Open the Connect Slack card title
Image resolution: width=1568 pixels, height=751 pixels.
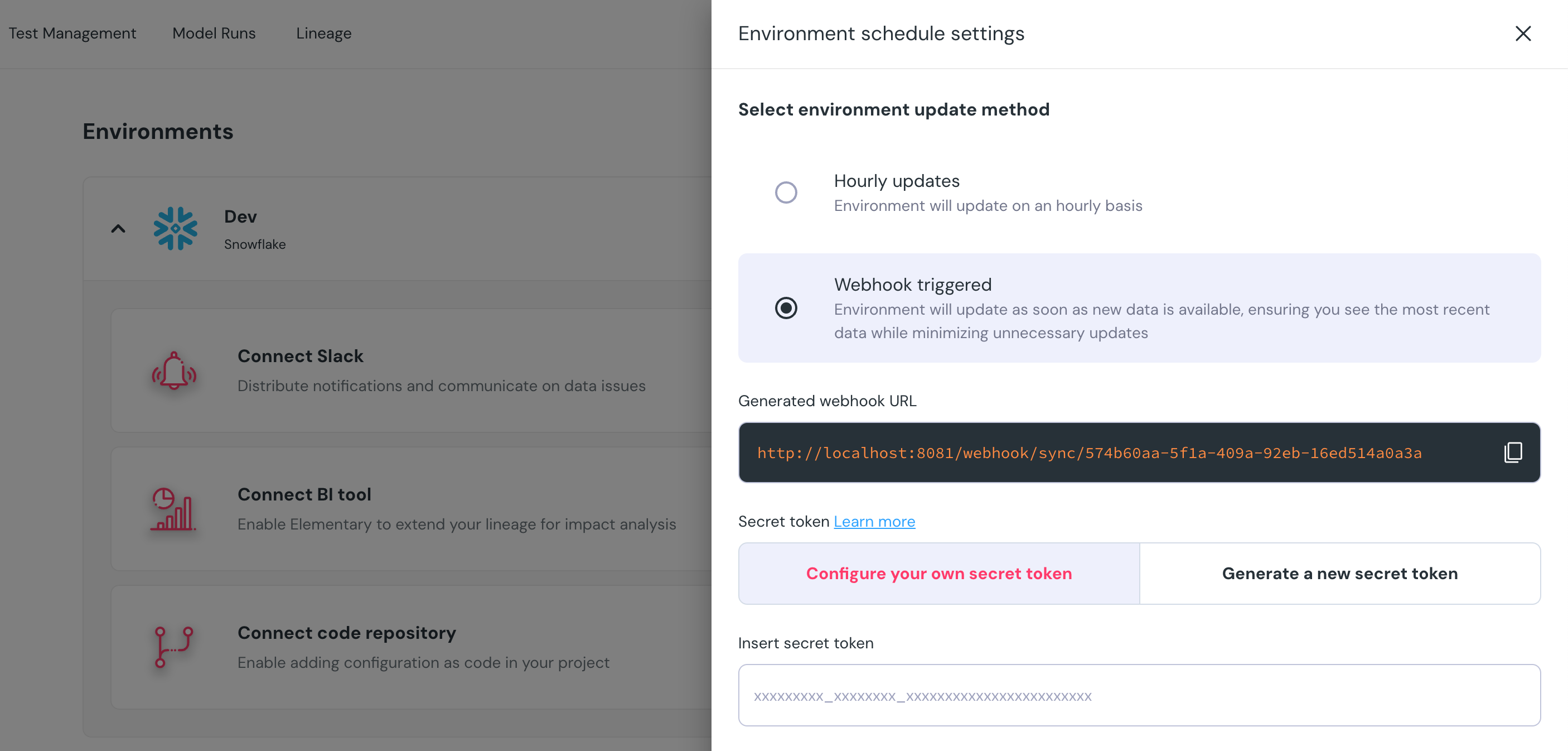300,357
